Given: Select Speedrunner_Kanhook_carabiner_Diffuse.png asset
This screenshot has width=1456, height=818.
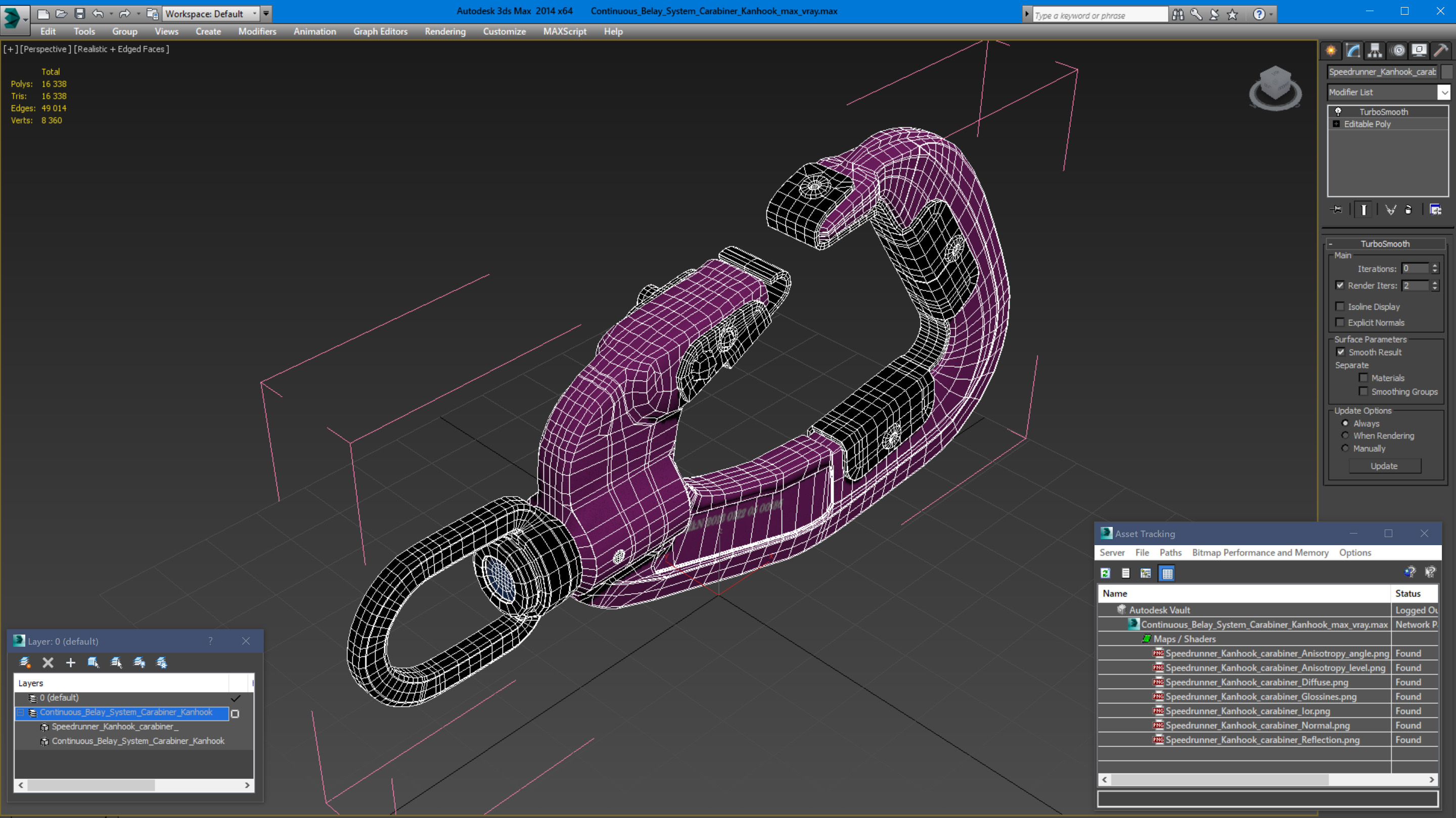Looking at the screenshot, I should [x=1256, y=683].
